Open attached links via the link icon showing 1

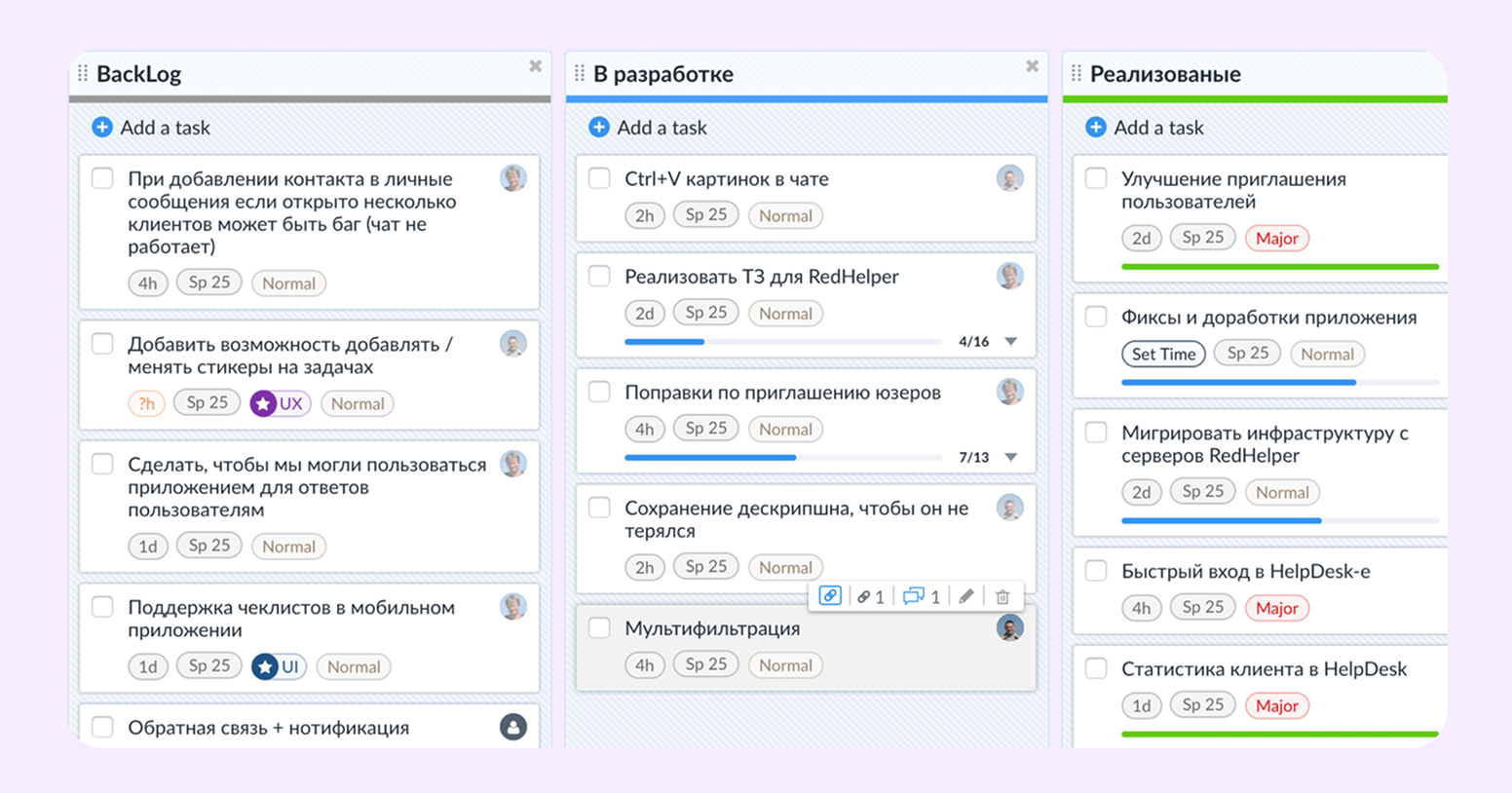coord(865,595)
